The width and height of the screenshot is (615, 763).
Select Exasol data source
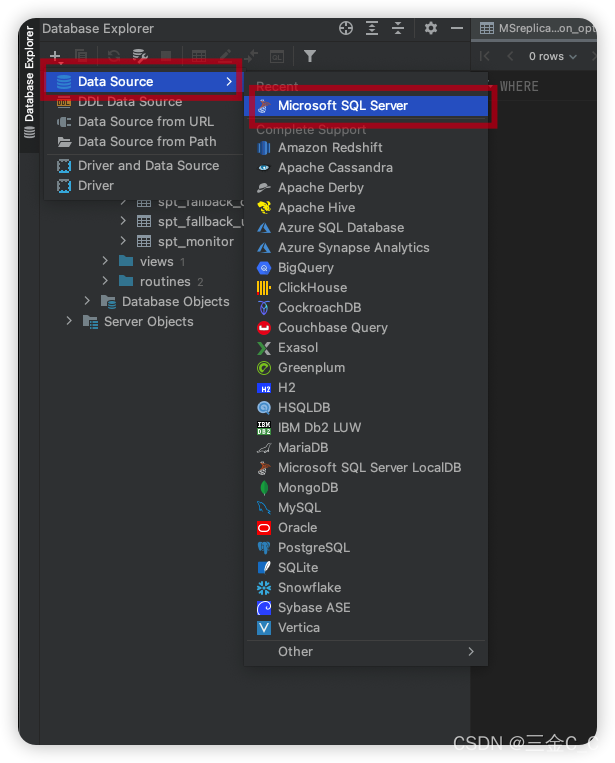366,347
